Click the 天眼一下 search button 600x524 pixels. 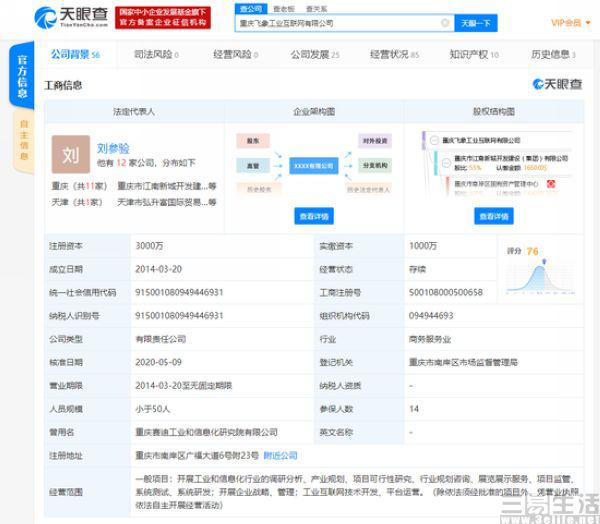(x=476, y=23)
